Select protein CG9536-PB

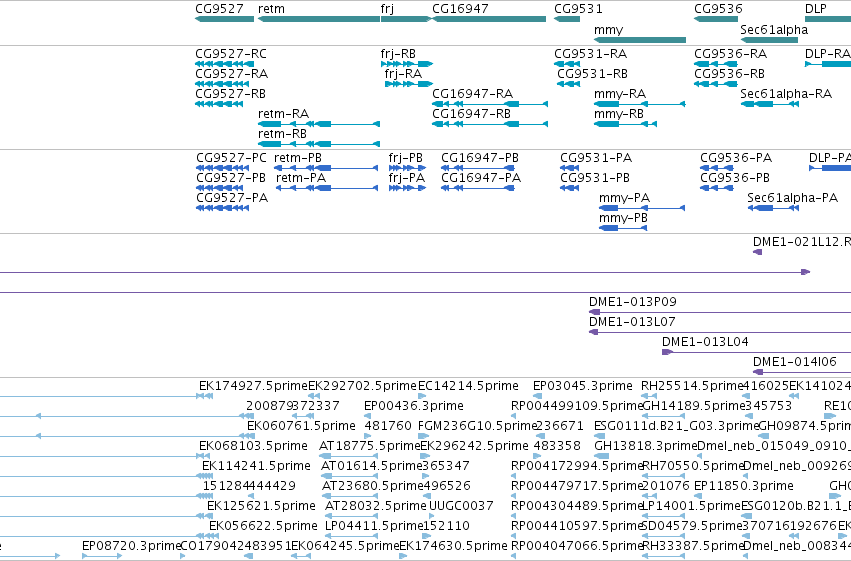pyautogui.click(x=717, y=188)
